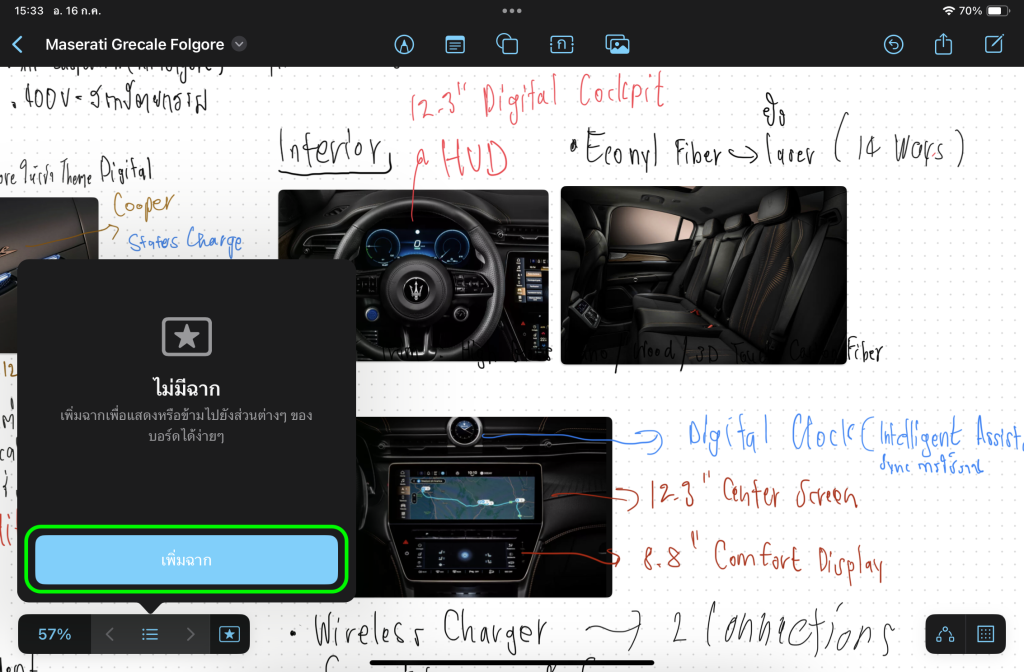Toggle the scenes star panel
Viewport: 1024px width, 672px height.
[229, 634]
